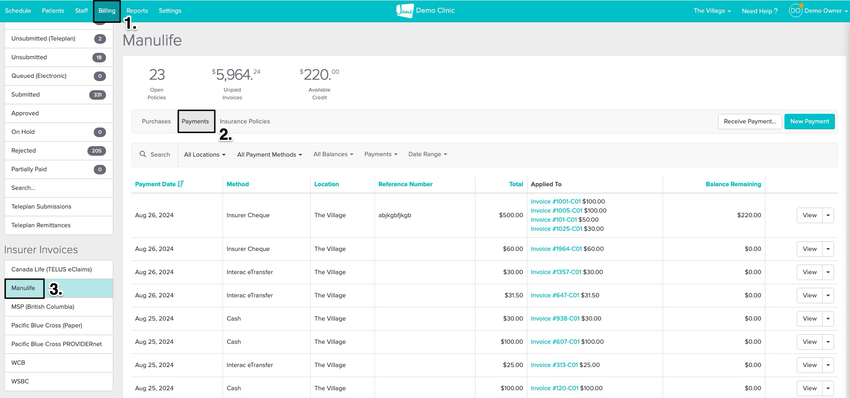Open Invoice #1357-C01 link
850x398 pixels.
pos(556,272)
